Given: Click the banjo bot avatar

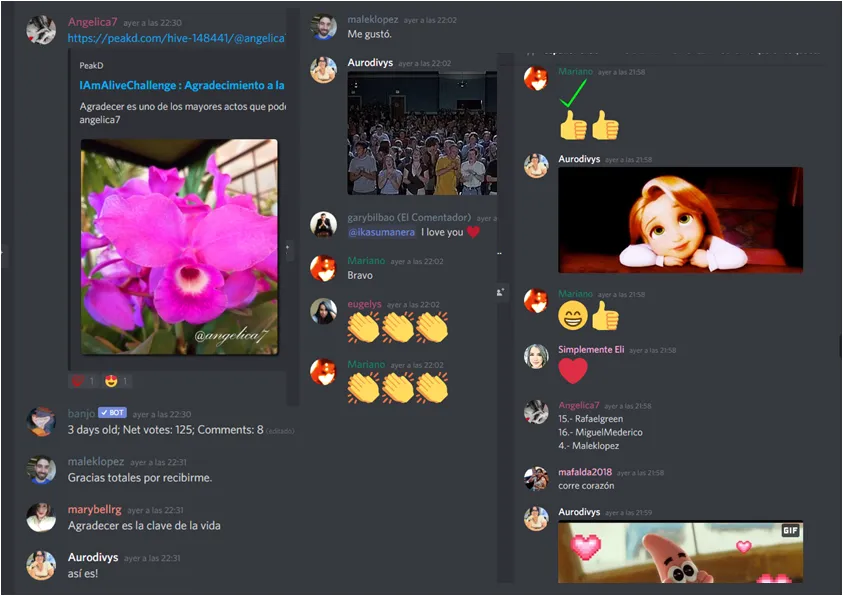Looking at the screenshot, I should (x=41, y=421).
